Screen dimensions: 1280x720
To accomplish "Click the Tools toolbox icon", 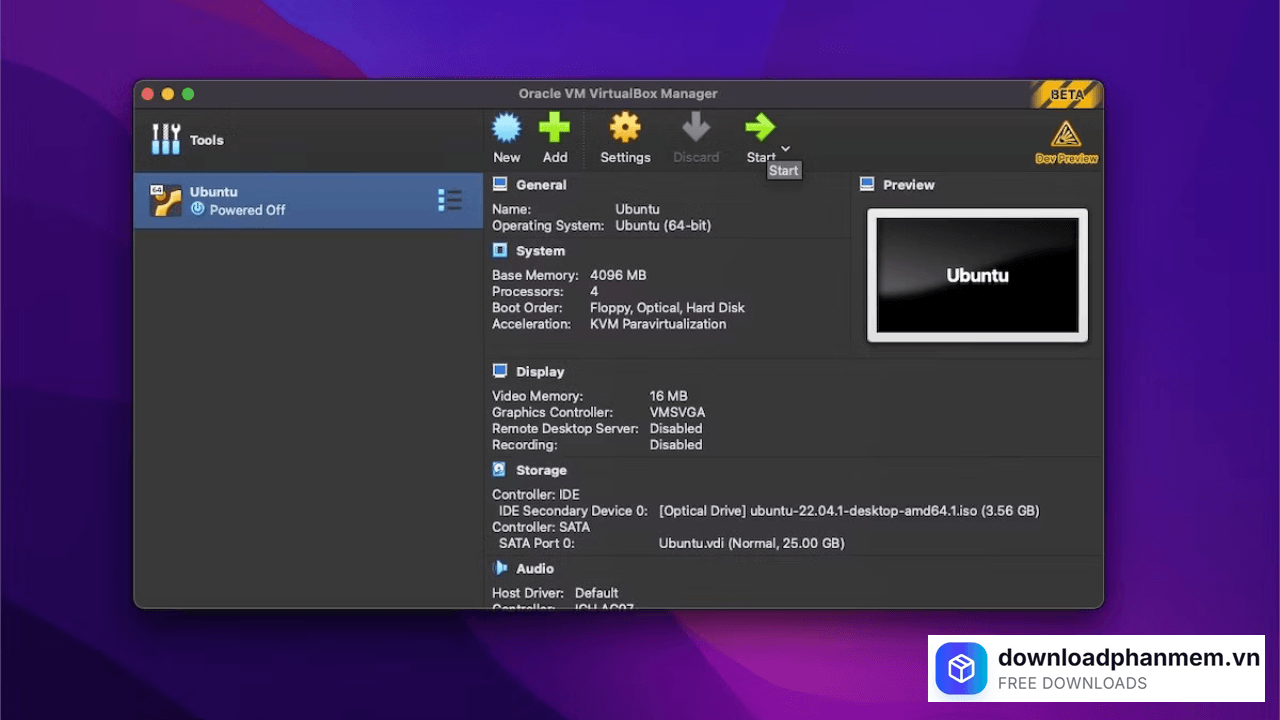I will (166, 140).
